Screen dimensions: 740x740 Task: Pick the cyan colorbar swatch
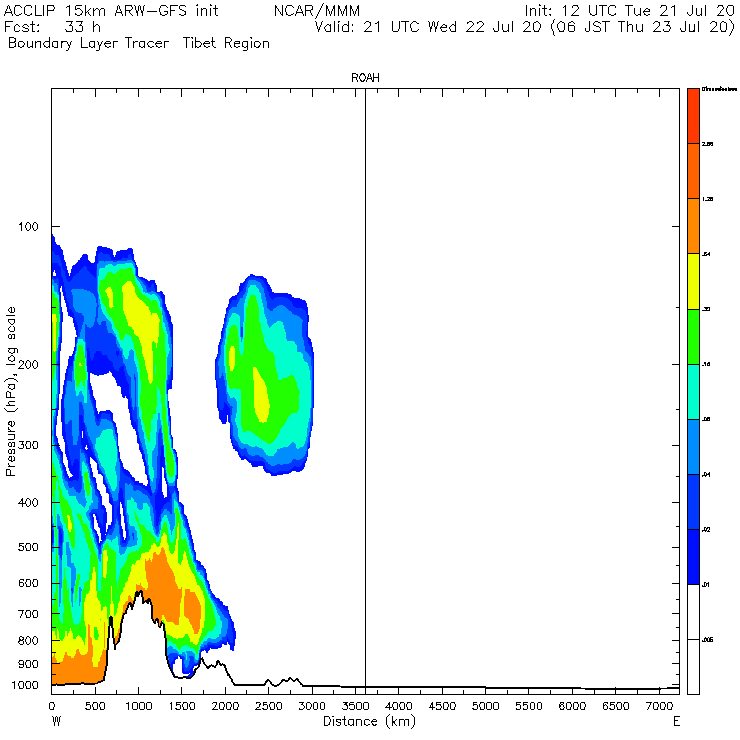point(693,392)
